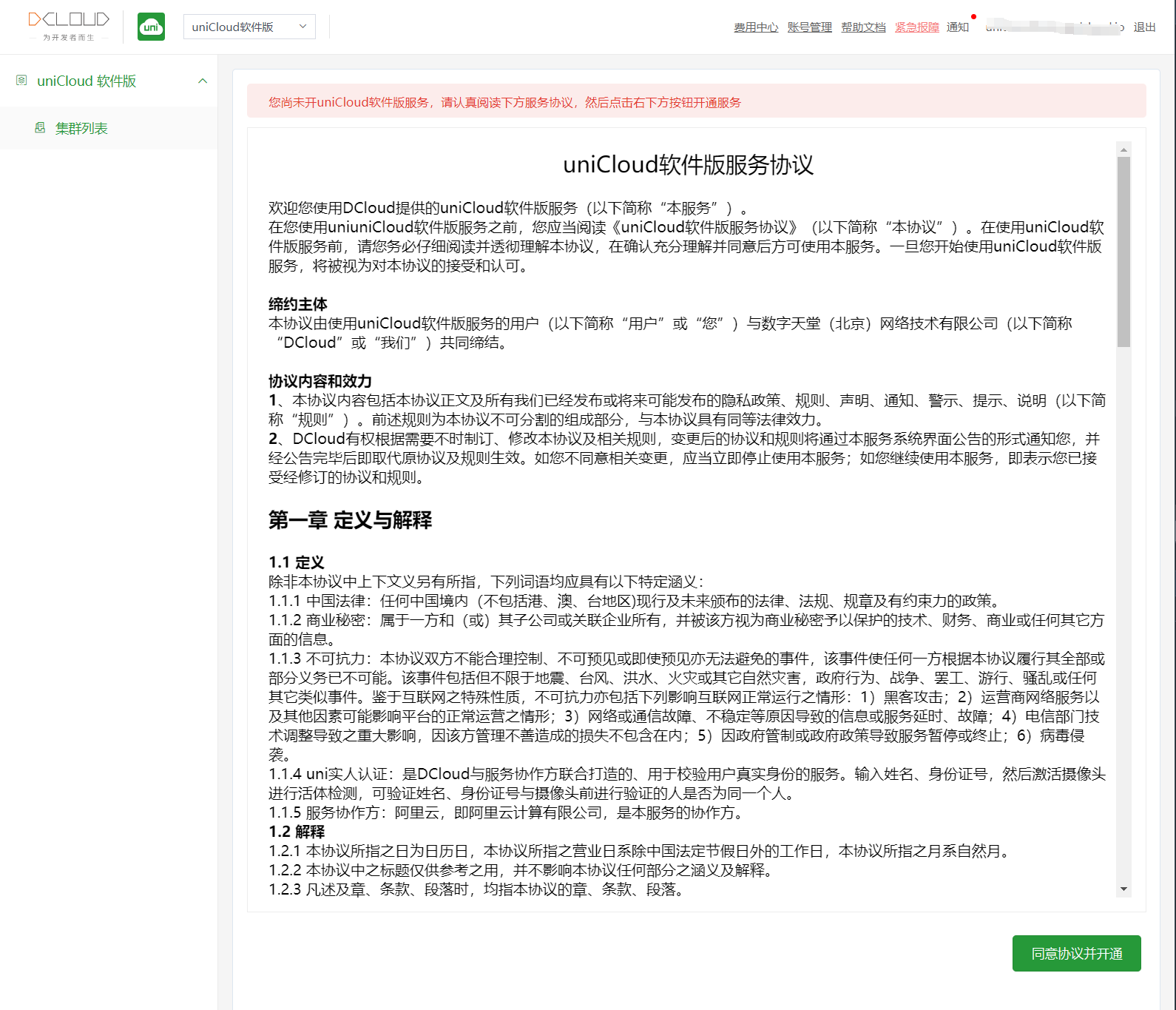Screen dimensions: 1176x1010
Task: Click the 1.1.1 中国法律 definition line
Action: 637,601
